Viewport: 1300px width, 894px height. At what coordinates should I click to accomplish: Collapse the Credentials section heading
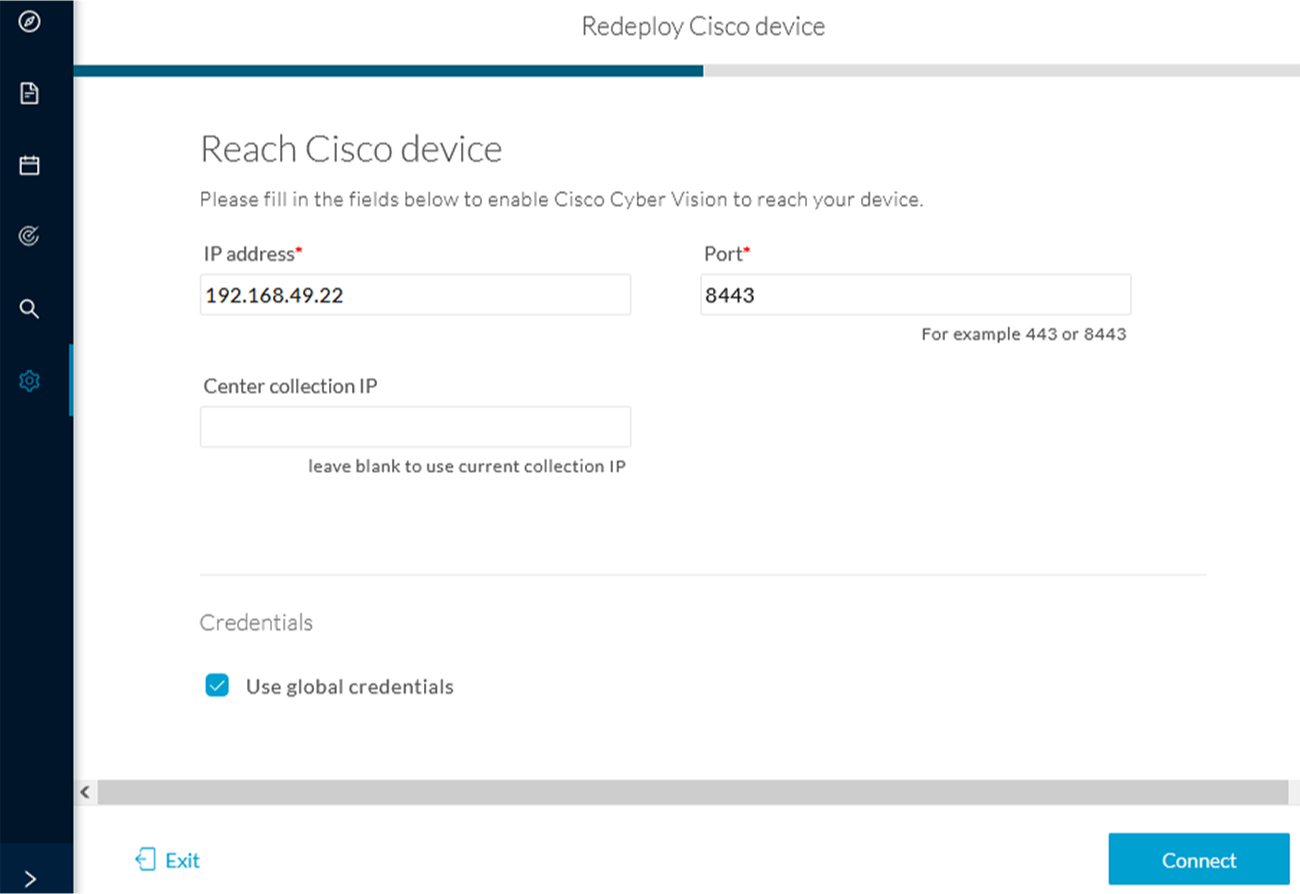pyautogui.click(x=256, y=622)
